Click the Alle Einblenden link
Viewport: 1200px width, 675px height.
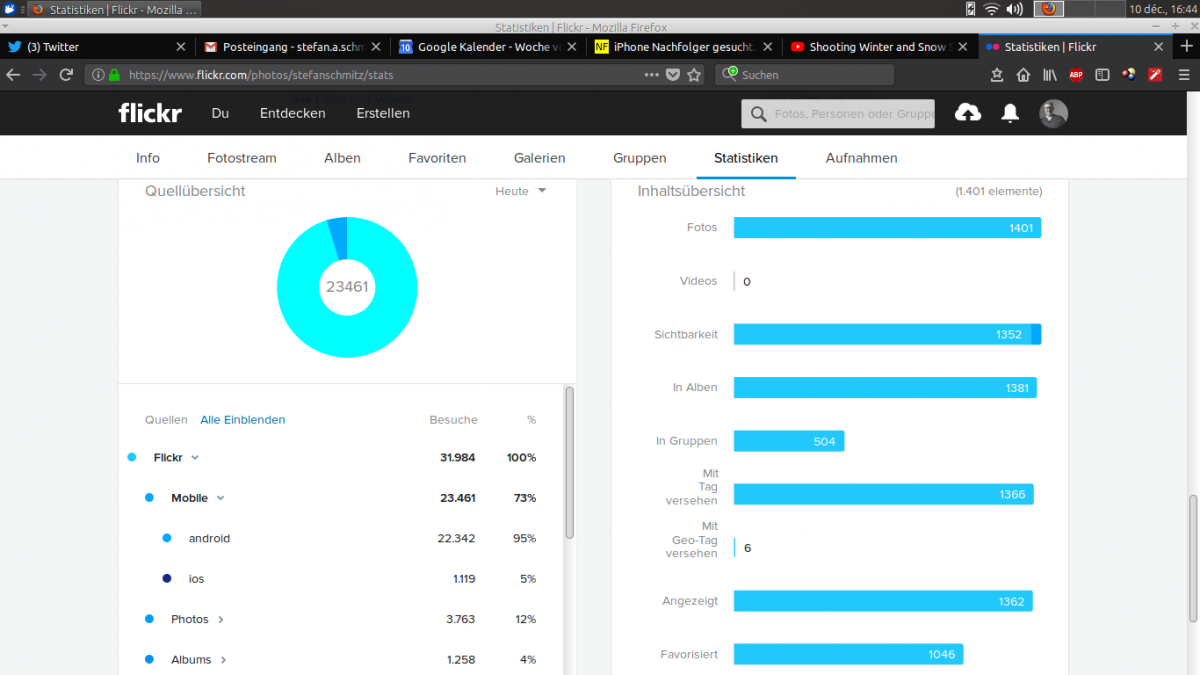point(243,420)
